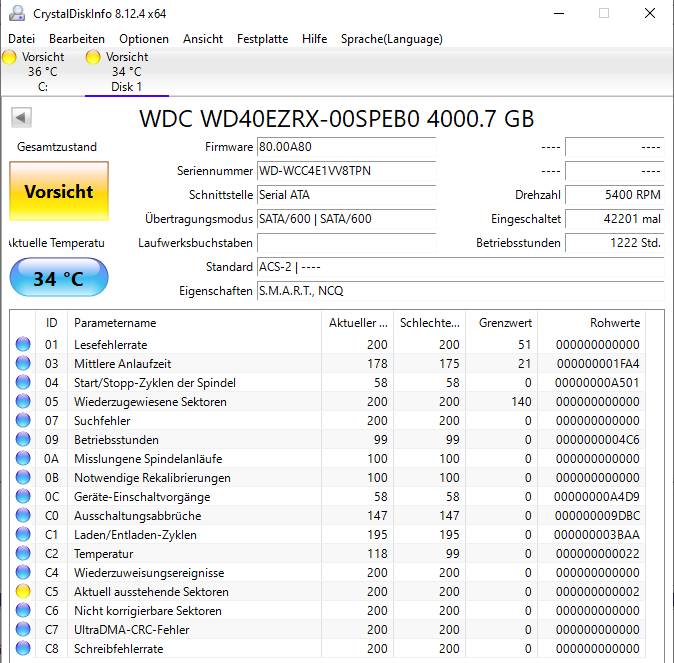Open the Ansicht menu
674x663 pixels.
pos(203,39)
